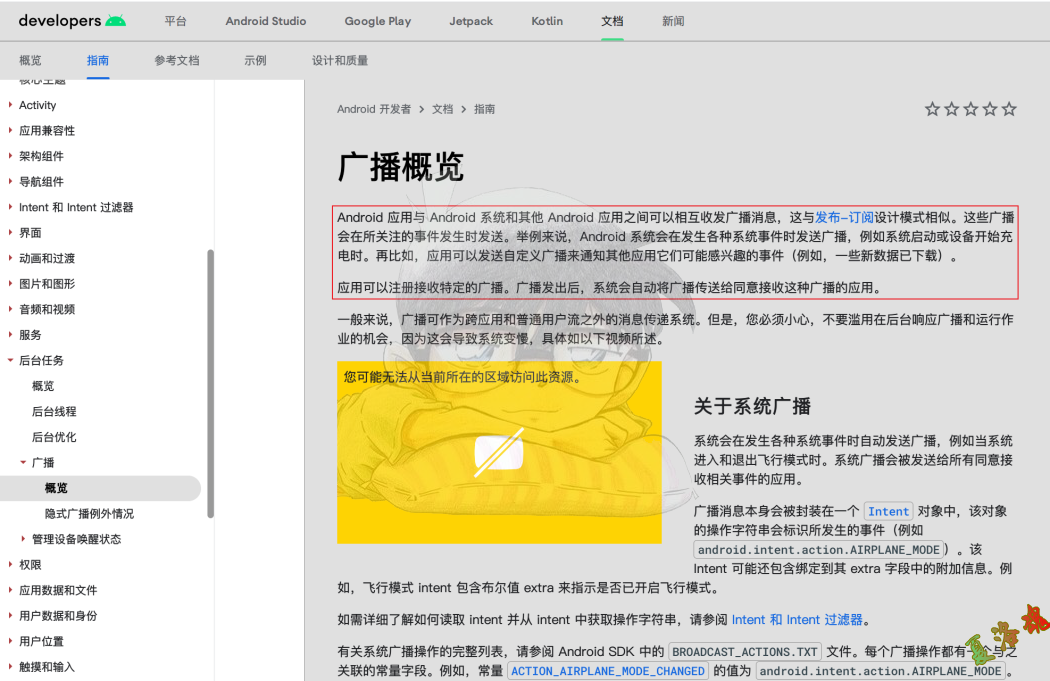Expand the 服务 sidebar section
Image resolution: width=1050 pixels, height=681 pixels.
tap(33, 334)
